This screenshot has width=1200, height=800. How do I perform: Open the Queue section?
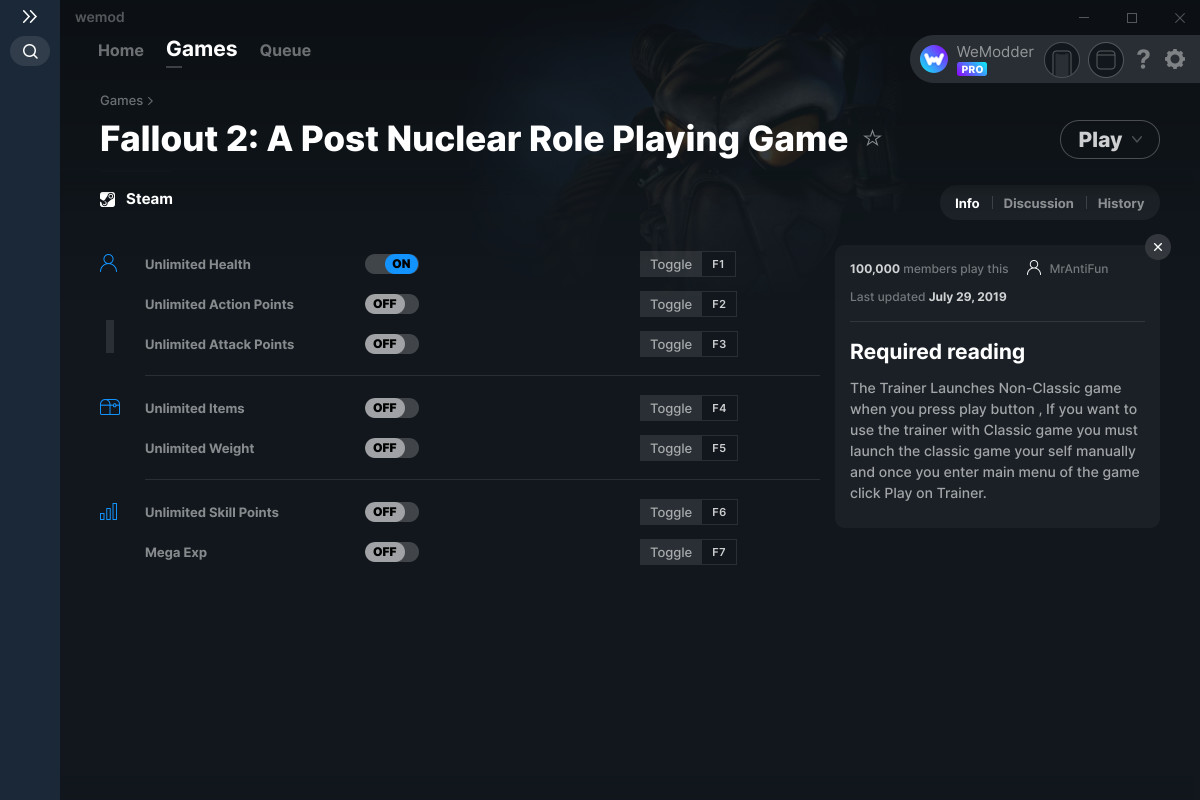(284, 50)
